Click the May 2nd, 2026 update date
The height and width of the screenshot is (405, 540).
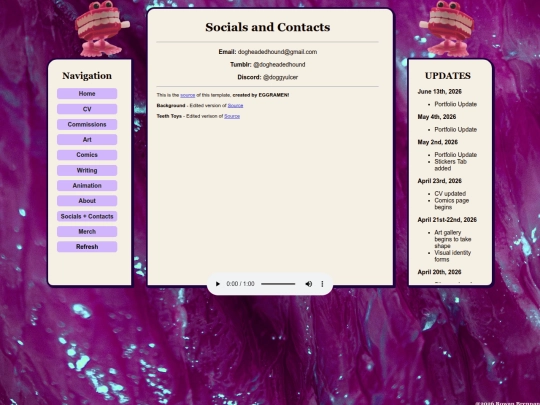pos(438,142)
